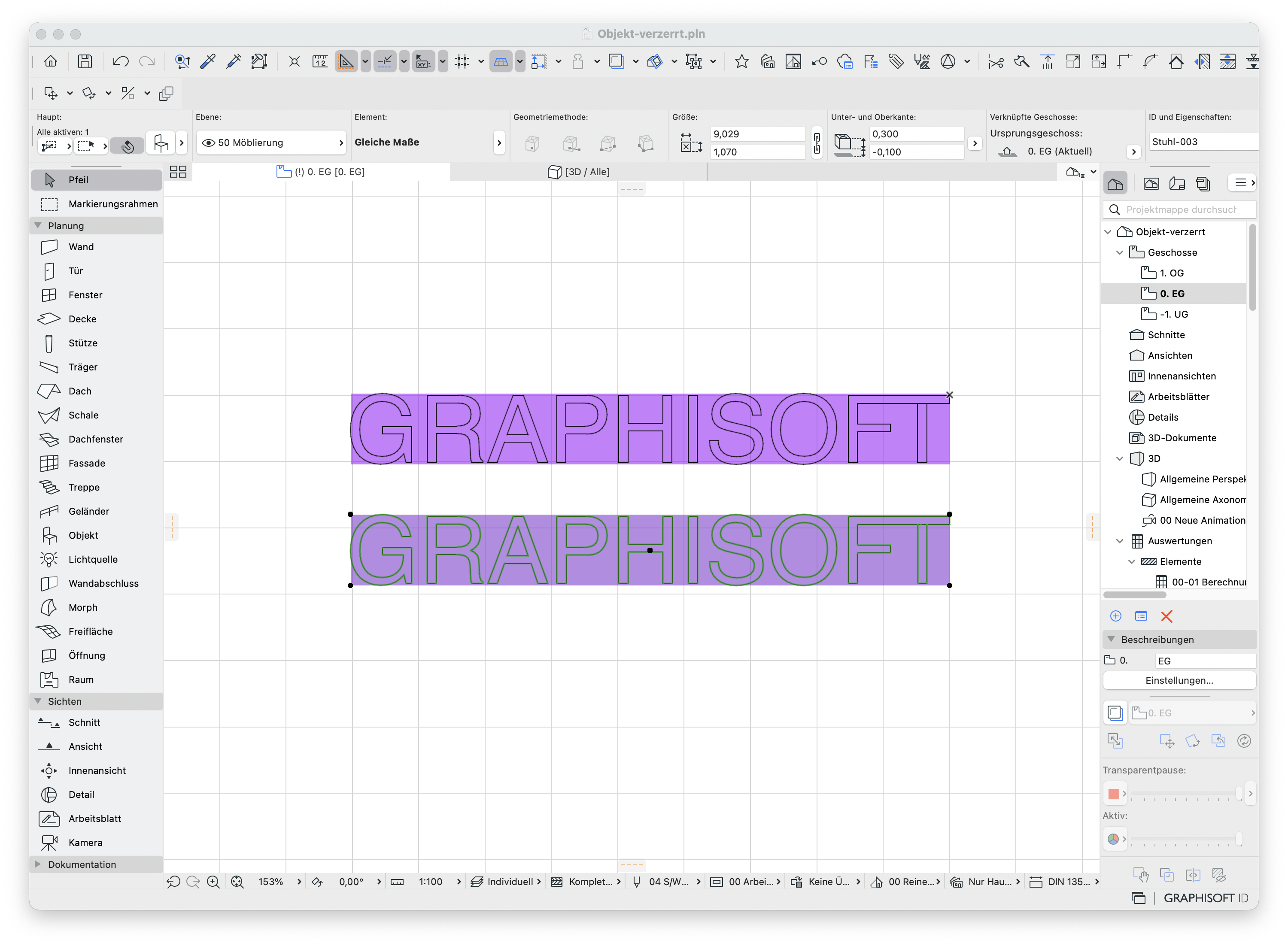This screenshot has width=1288, height=946.
Task: Toggle eye visibility on 50 Möblierung layer
Action: pyautogui.click(x=209, y=143)
